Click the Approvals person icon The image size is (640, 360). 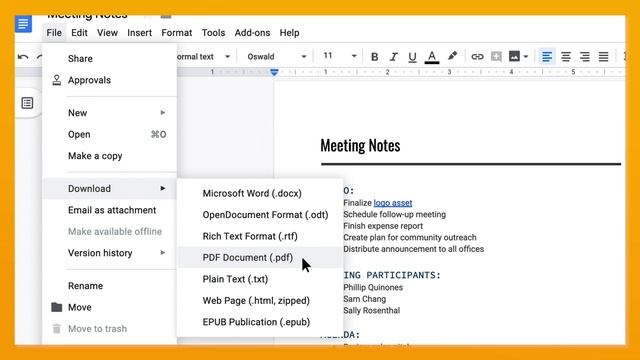tap(57, 80)
